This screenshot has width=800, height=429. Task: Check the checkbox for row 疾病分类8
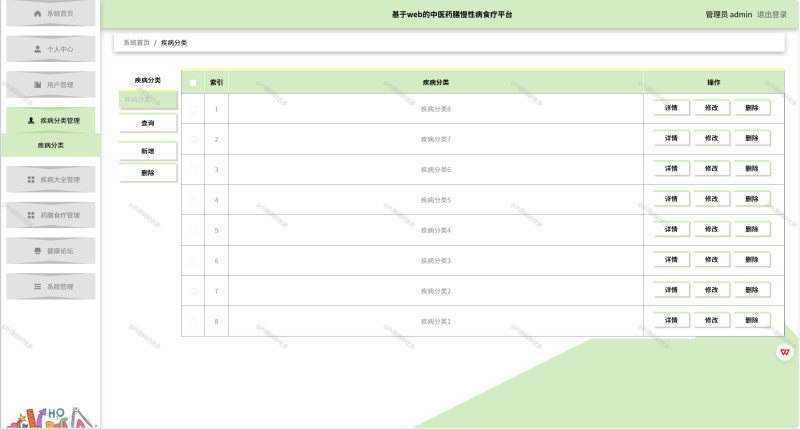(193, 109)
